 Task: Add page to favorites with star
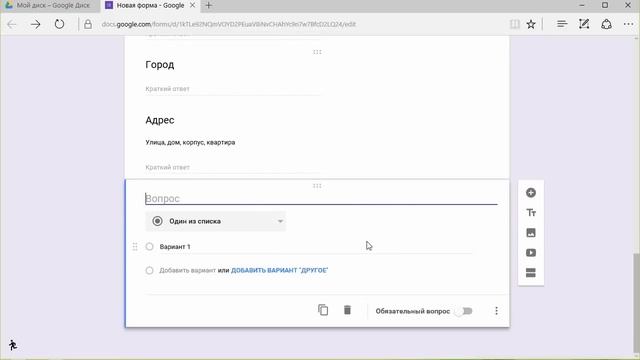pos(531,24)
